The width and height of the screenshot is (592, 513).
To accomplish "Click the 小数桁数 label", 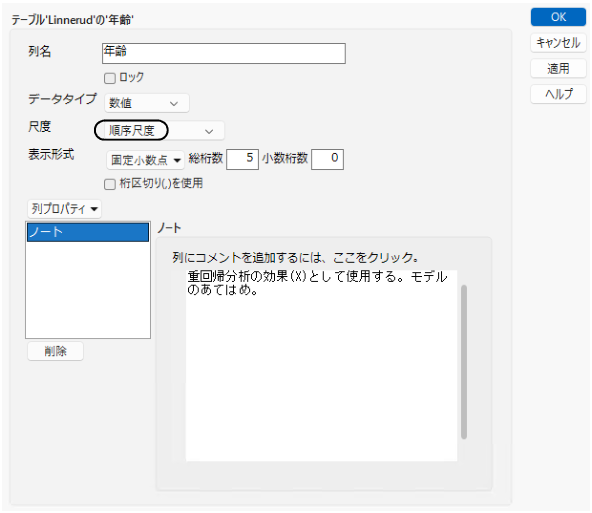I will click(285, 158).
